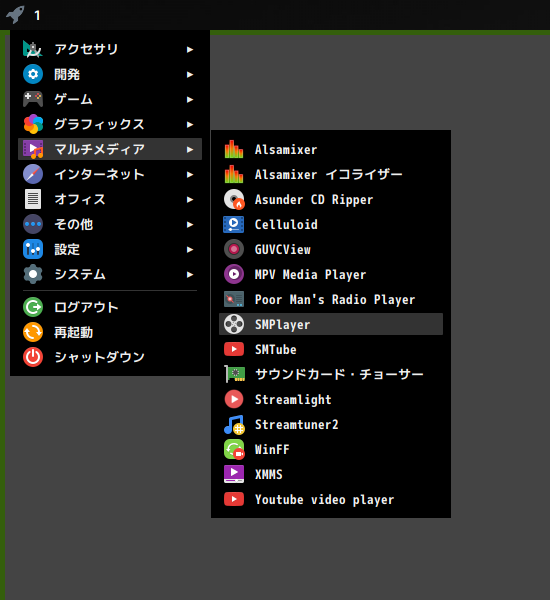Viewport: 550px width, 600px height.
Task: Open the WinFF entry
Action: tap(331, 449)
